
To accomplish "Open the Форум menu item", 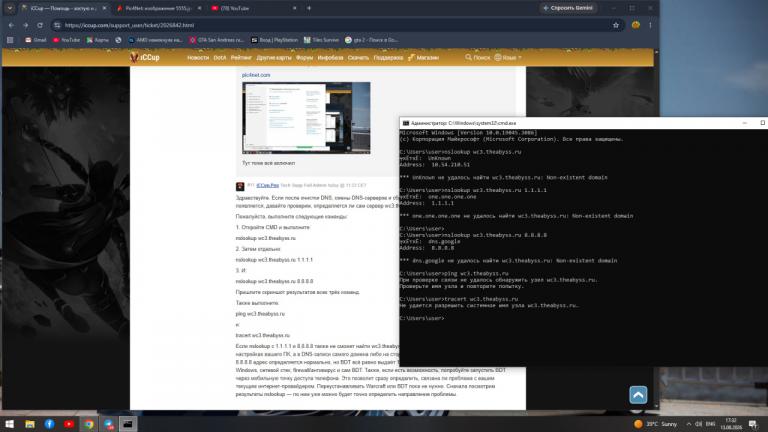I will [304, 58].
